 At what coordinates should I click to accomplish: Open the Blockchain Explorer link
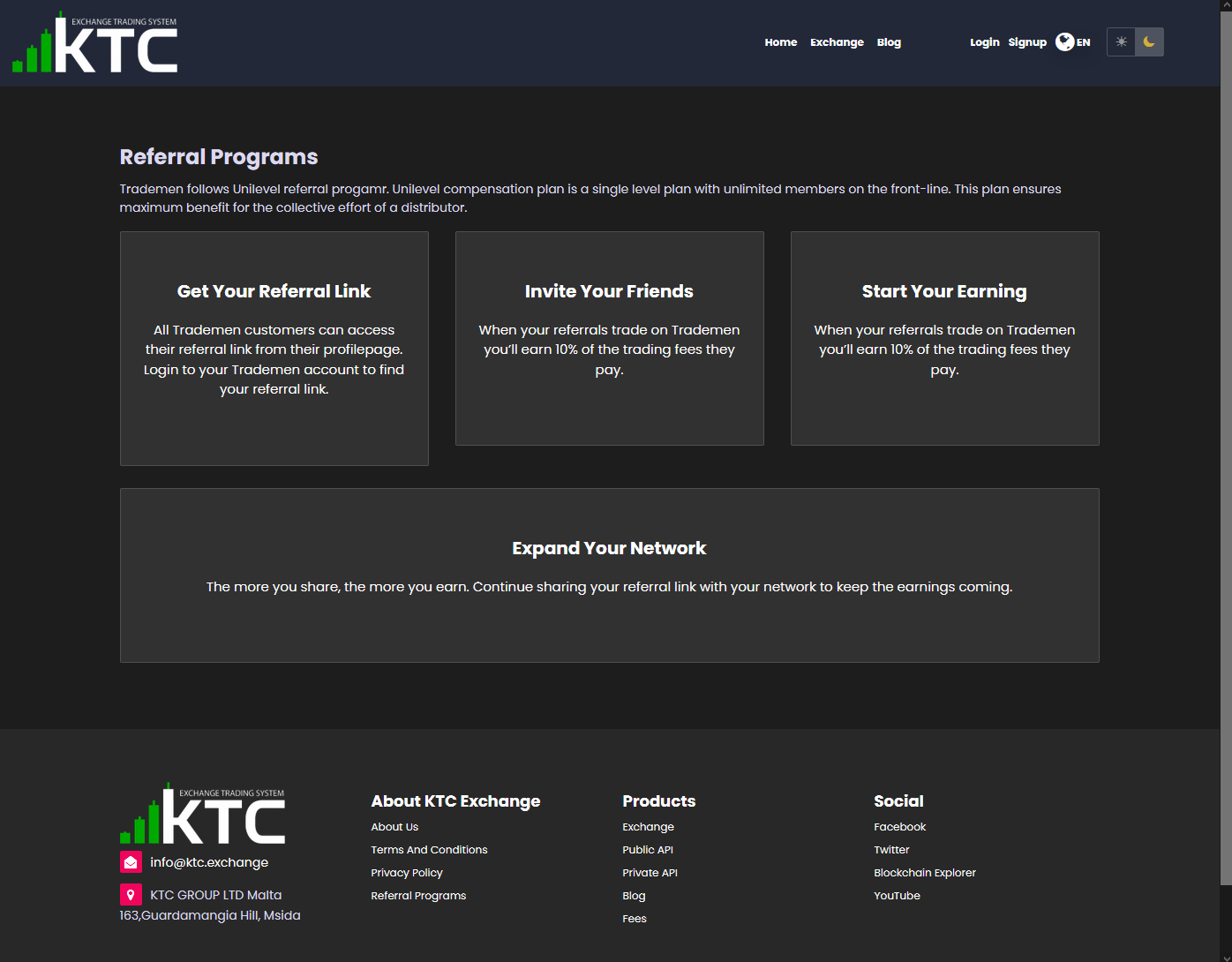[925, 873]
